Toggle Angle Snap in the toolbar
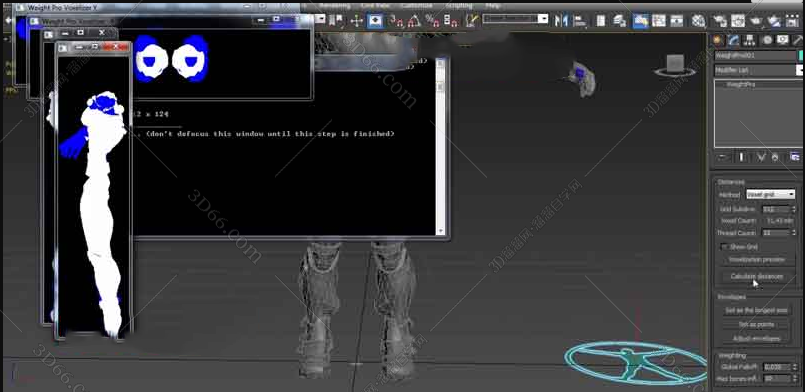 click(414, 21)
